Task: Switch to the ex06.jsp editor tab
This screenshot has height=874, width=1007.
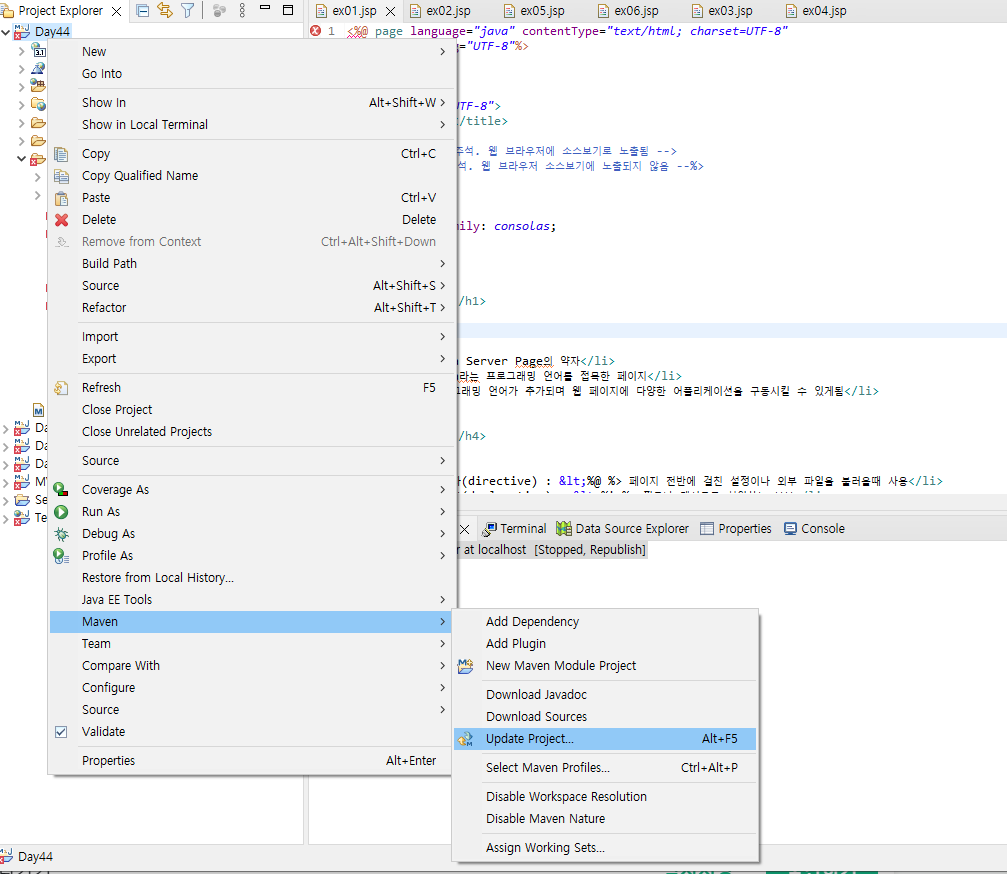Action: pyautogui.click(x=636, y=11)
